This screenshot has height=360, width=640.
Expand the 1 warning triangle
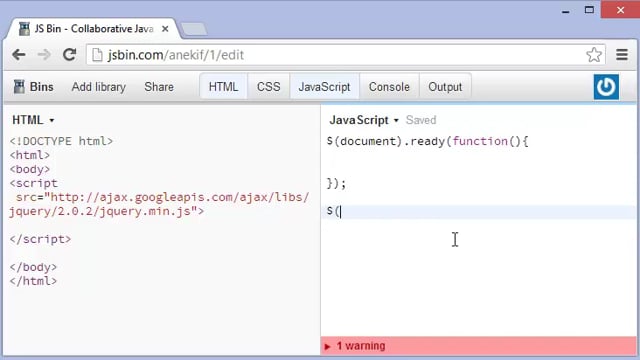[x=327, y=347]
